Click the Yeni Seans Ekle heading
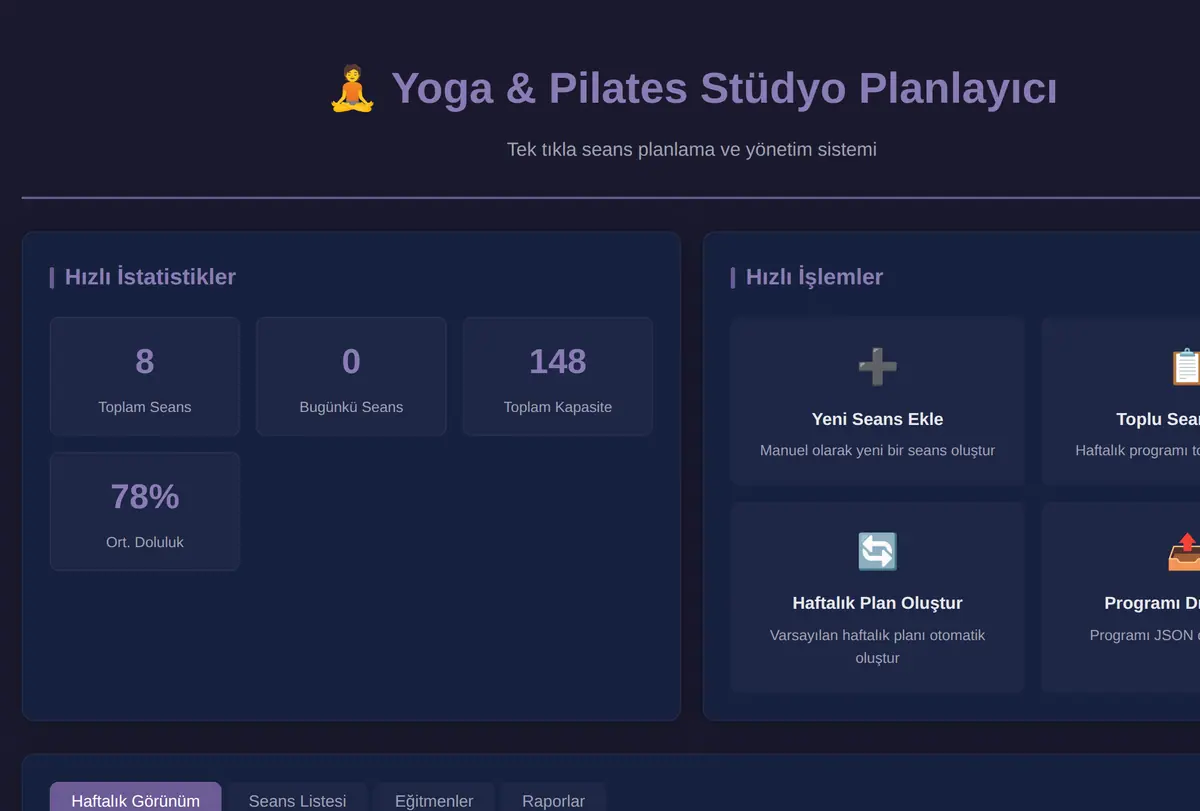This screenshot has width=1200, height=811. tap(877, 419)
